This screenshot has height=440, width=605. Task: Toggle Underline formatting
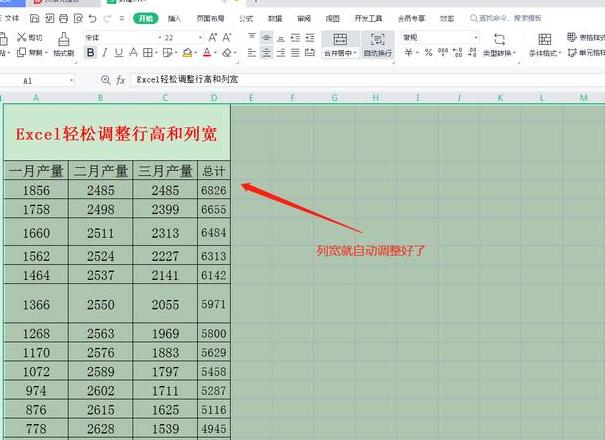[119, 52]
